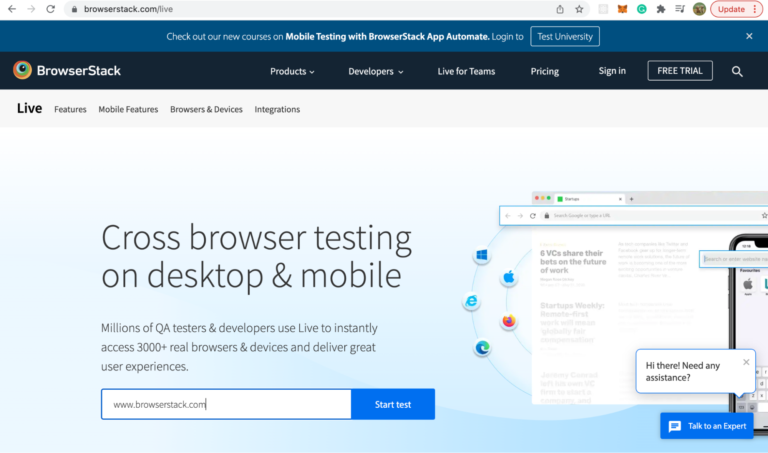This screenshot has width=768, height=453.
Task: Click the URL field containing www.browserstack.com
Action: pyautogui.click(x=226, y=404)
